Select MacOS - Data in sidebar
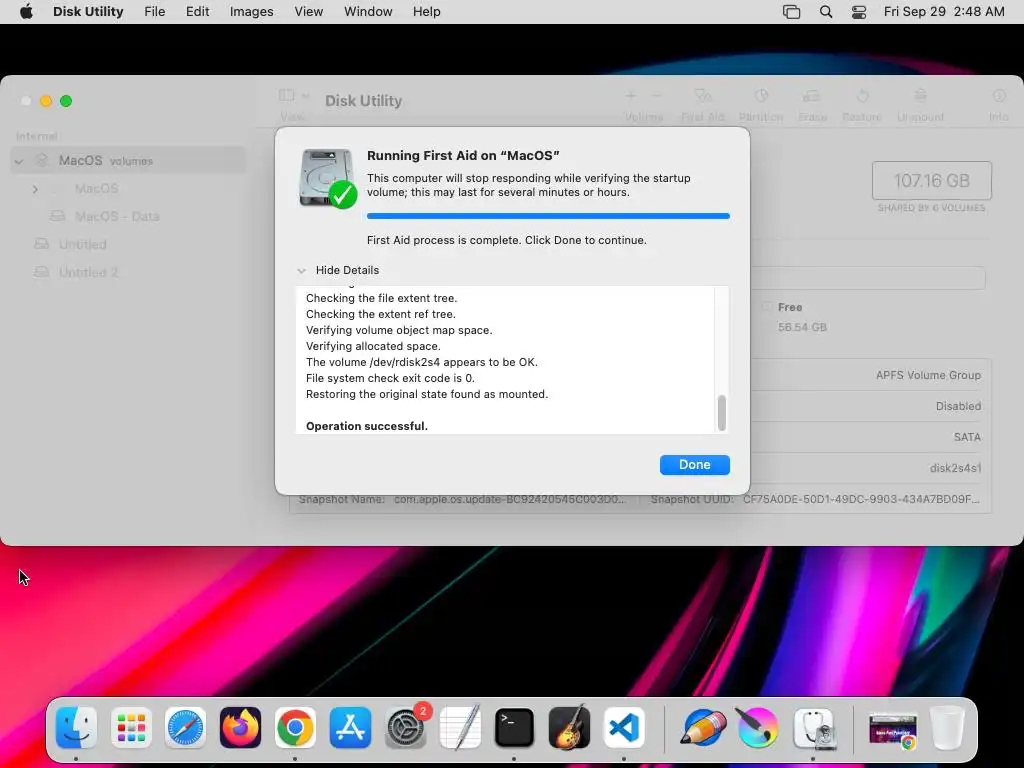 pyautogui.click(x=117, y=216)
